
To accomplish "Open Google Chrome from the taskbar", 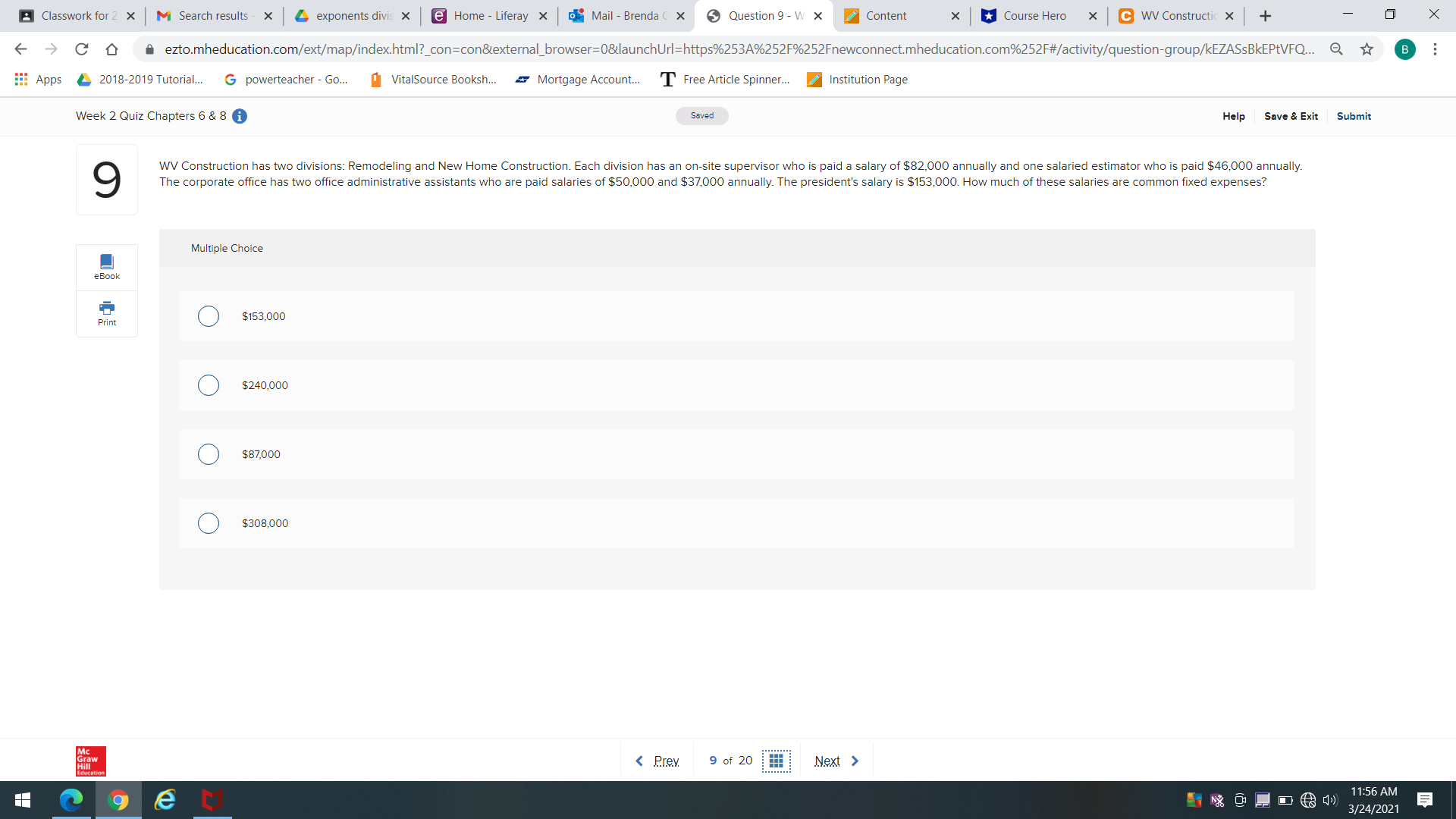I will pos(118,800).
